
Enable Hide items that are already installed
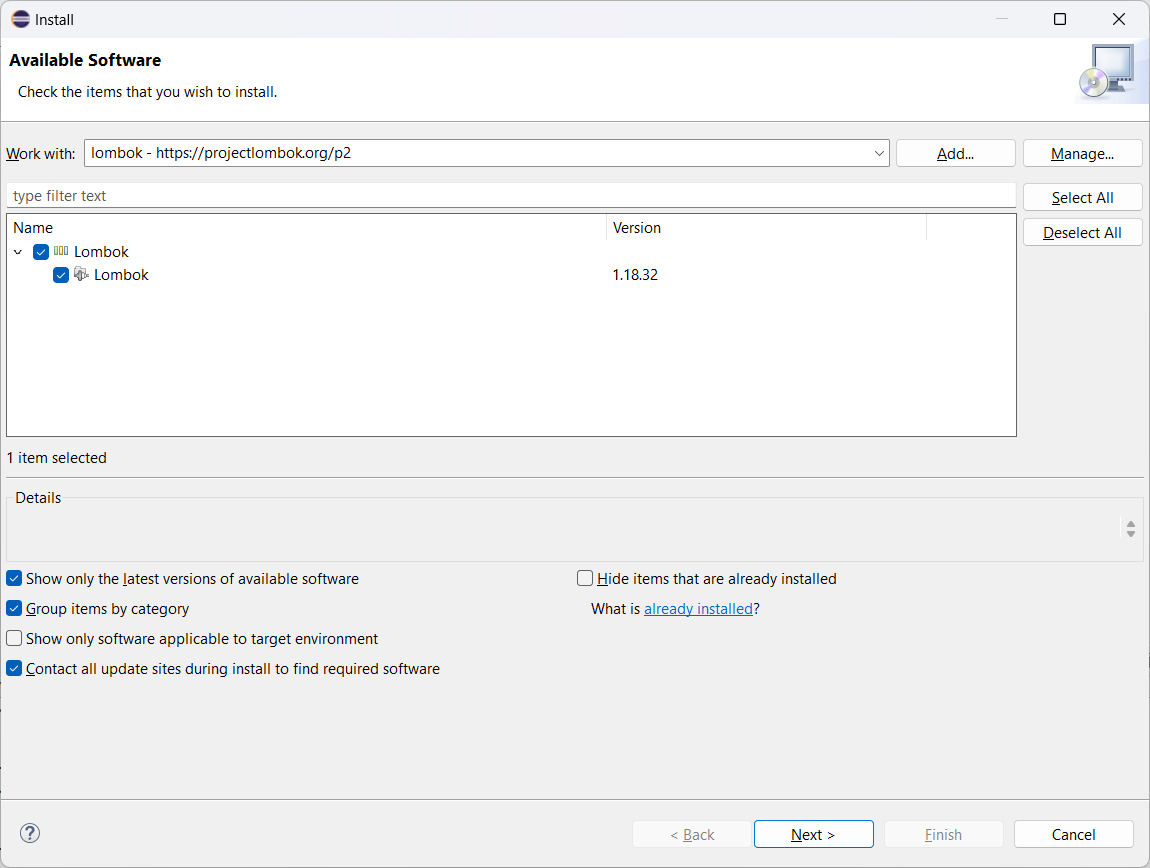[x=586, y=578]
